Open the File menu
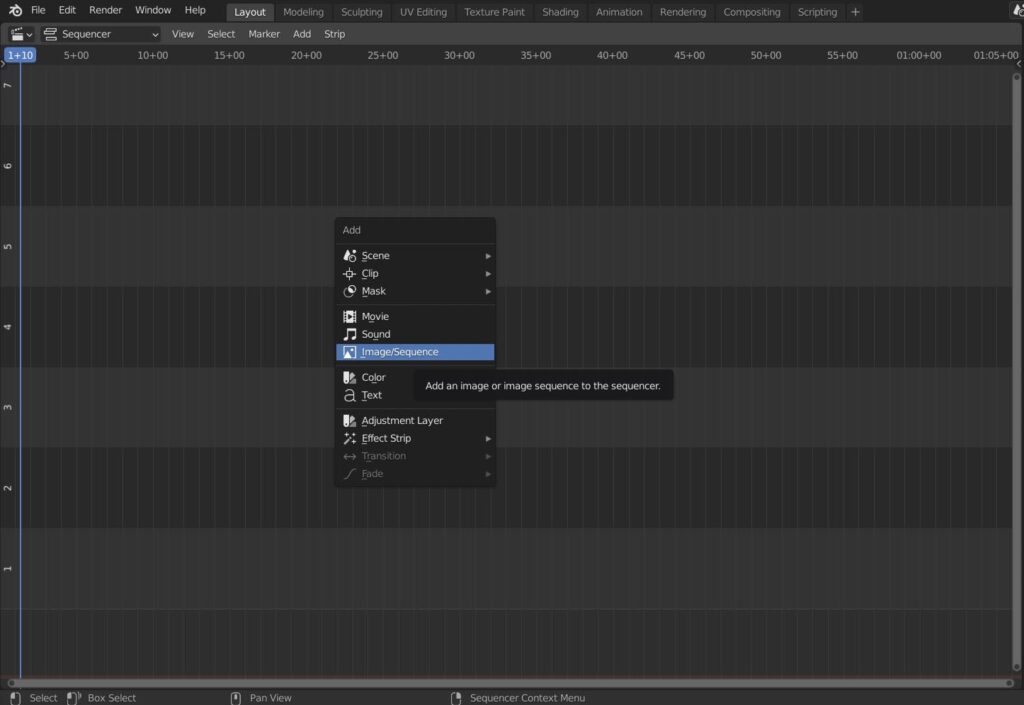 (39, 10)
